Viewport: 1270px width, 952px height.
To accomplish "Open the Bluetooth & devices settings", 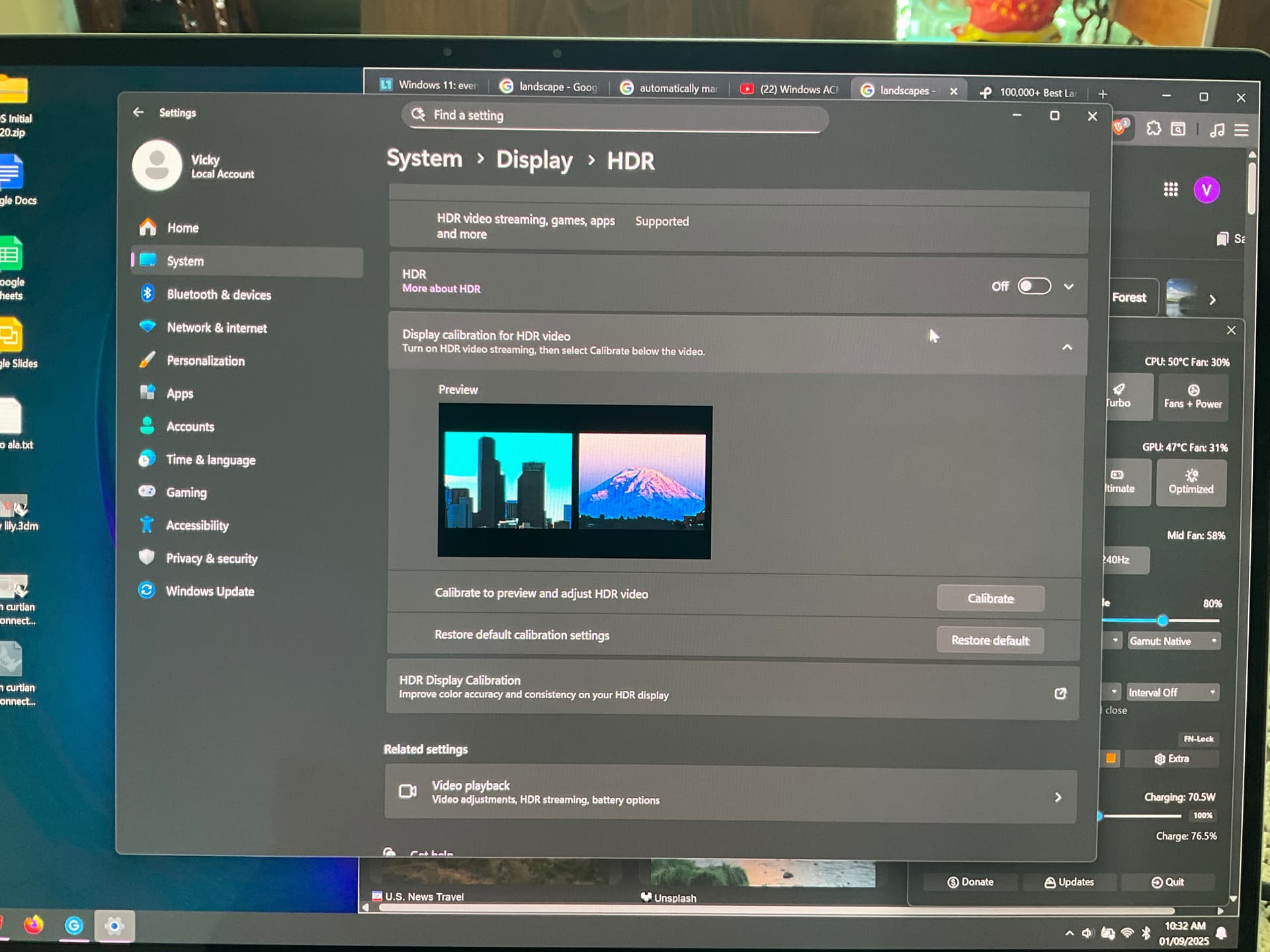I will click(218, 295).
